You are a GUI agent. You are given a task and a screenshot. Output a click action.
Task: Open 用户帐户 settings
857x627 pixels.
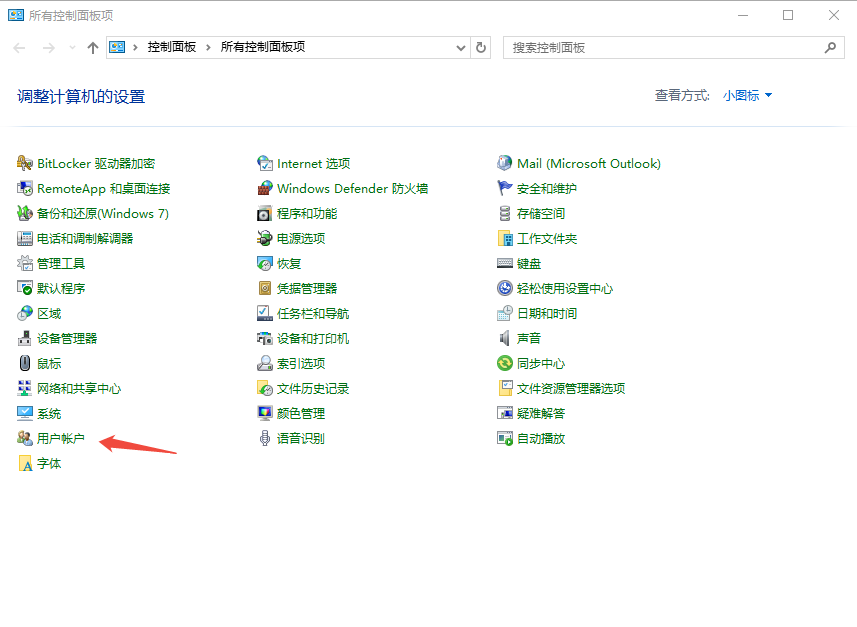coord(58,438)
